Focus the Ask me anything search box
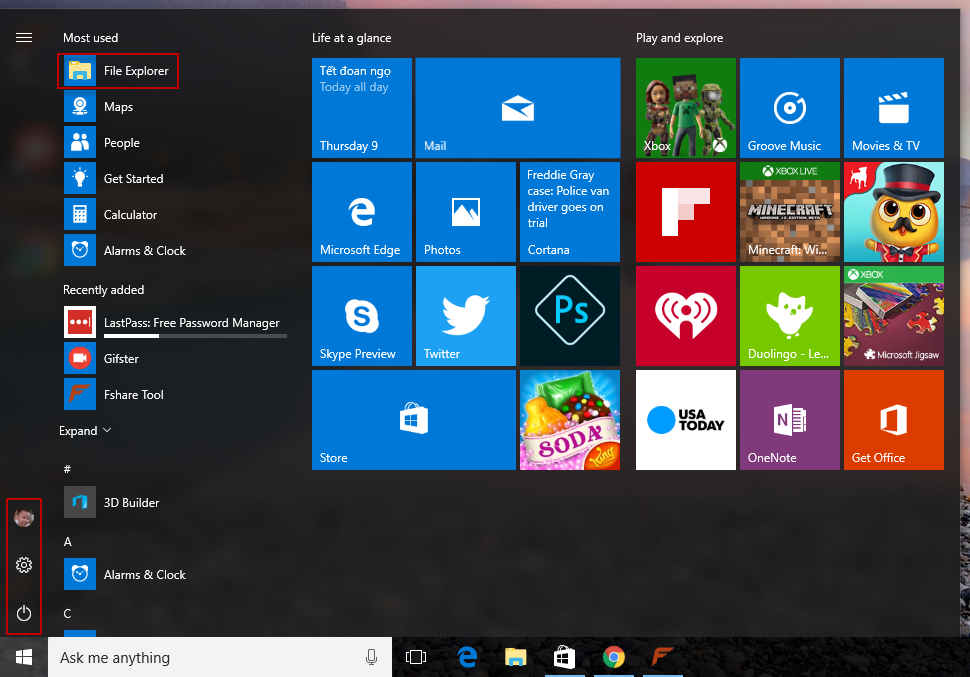This screenshot has width=970, height=677. click(220, 657)
